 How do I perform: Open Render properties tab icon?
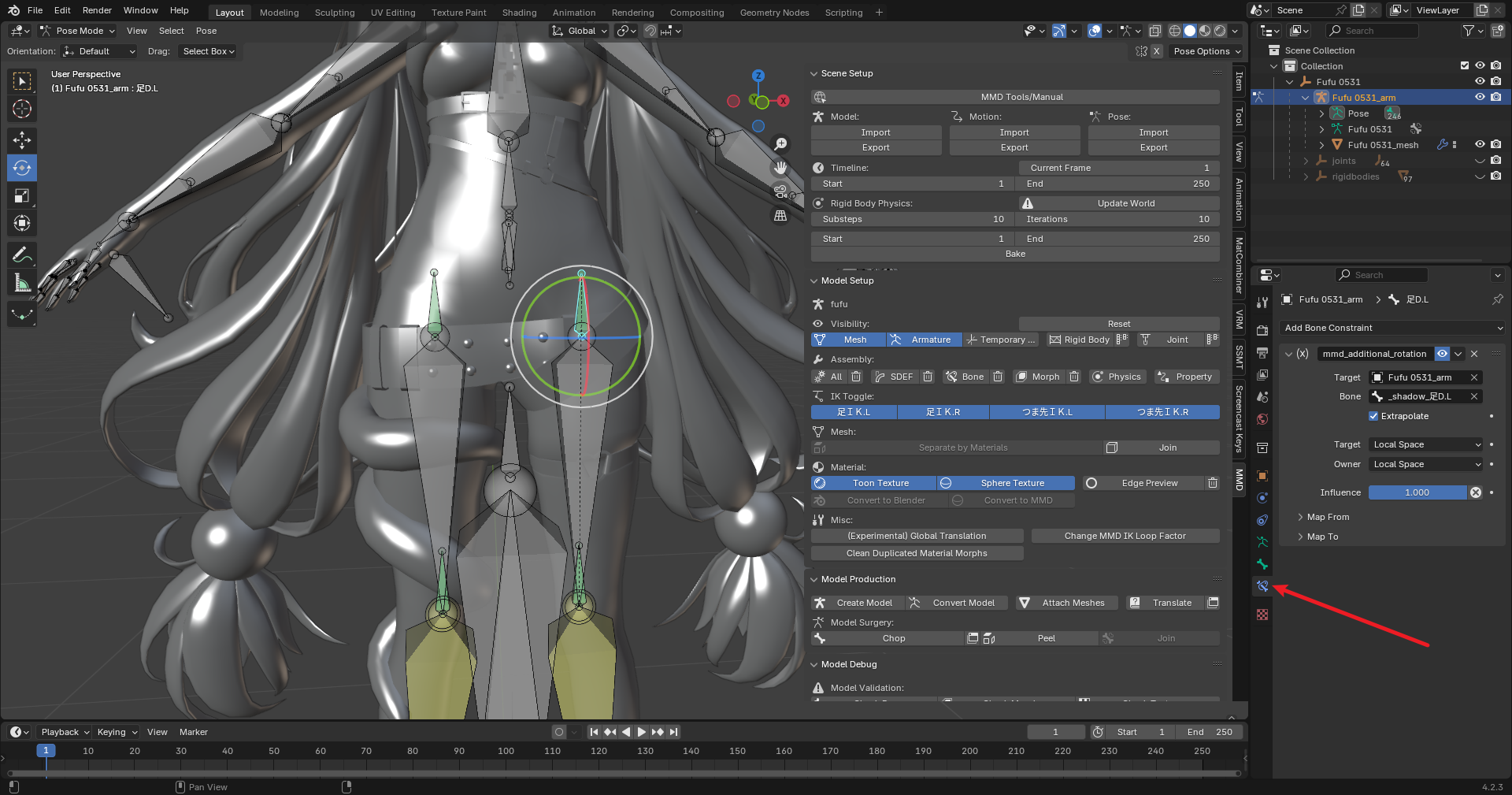click(1262, 330)
